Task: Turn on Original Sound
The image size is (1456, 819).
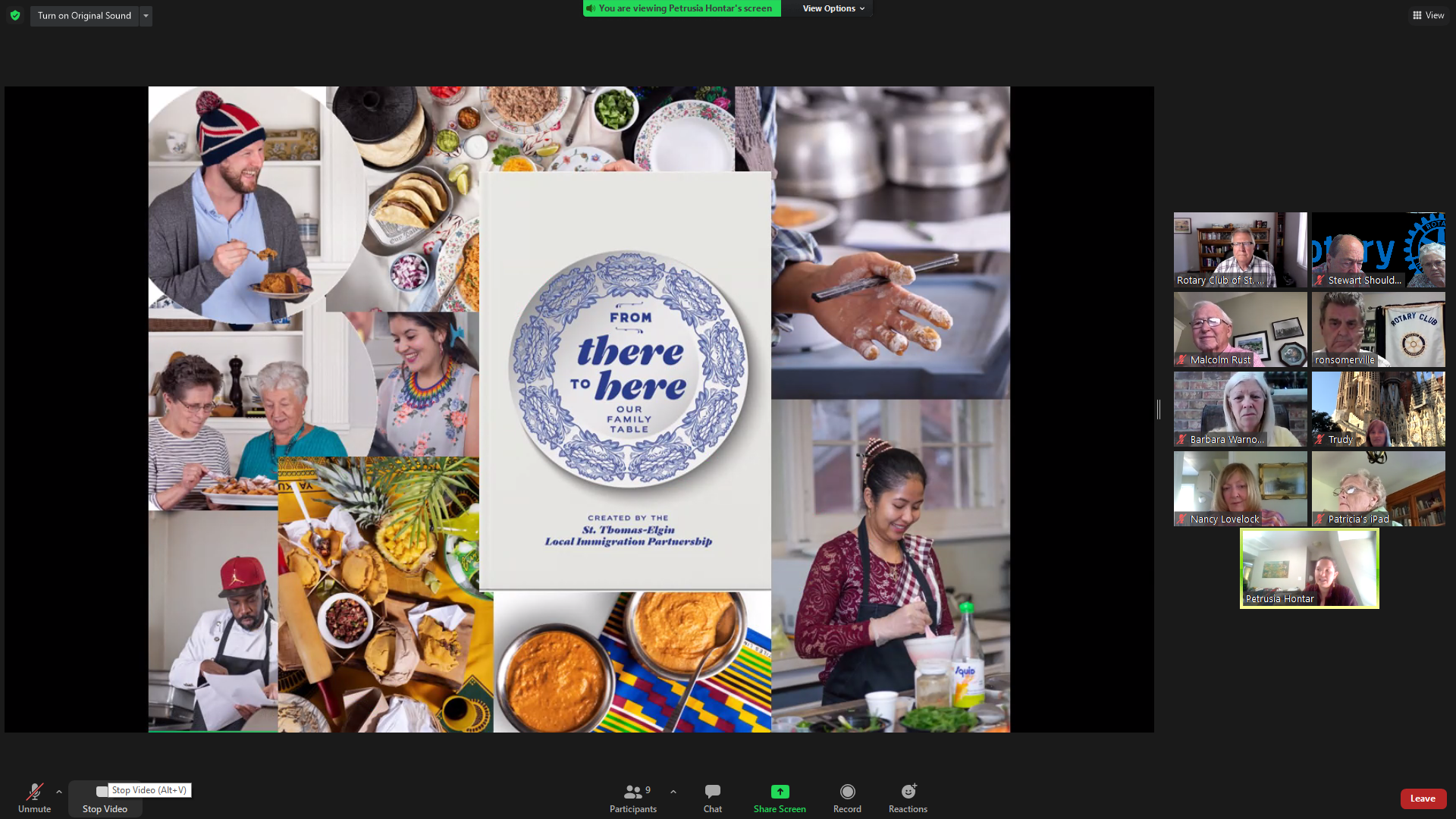Action: [x=84, y=15]
